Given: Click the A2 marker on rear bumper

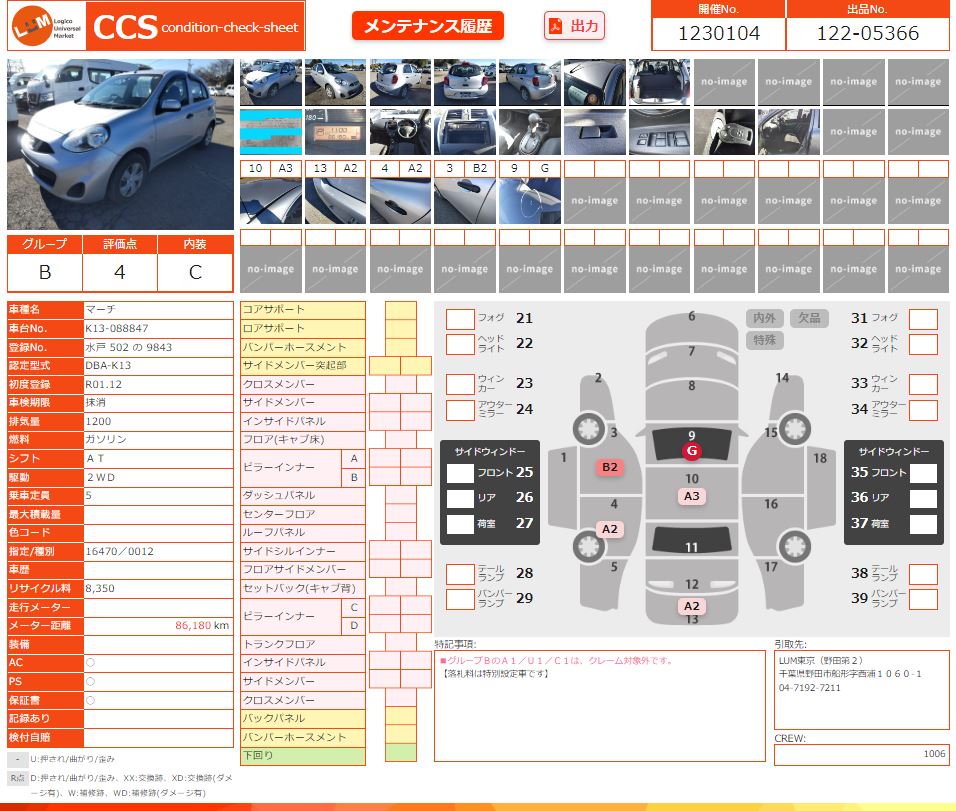Looking at the screenshot, I should [691, 606].
